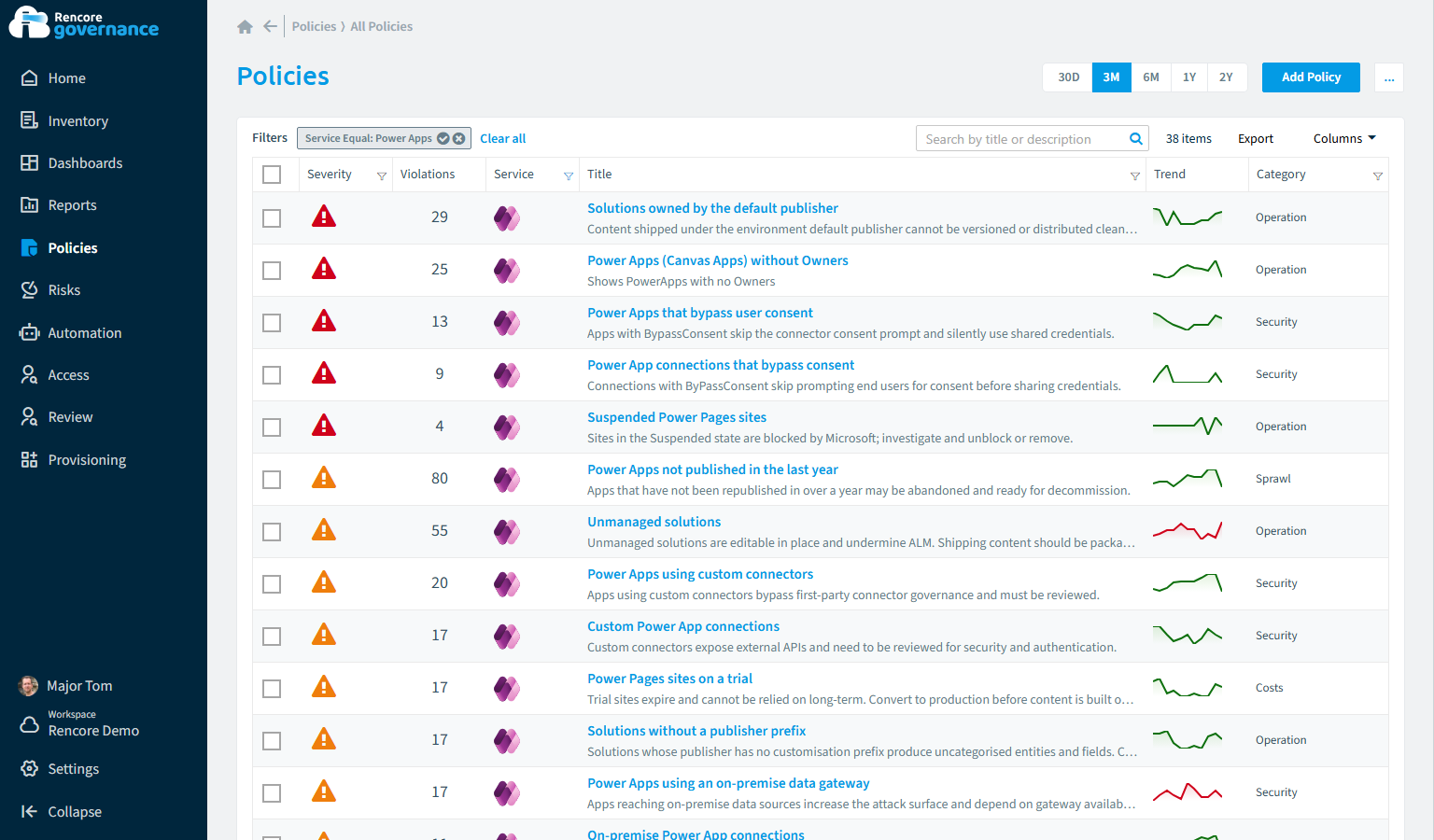Click the Rencore governance logo
The width and height of the screenshot is (1434, 840).
pyautogui.click(x=84, y=23)
